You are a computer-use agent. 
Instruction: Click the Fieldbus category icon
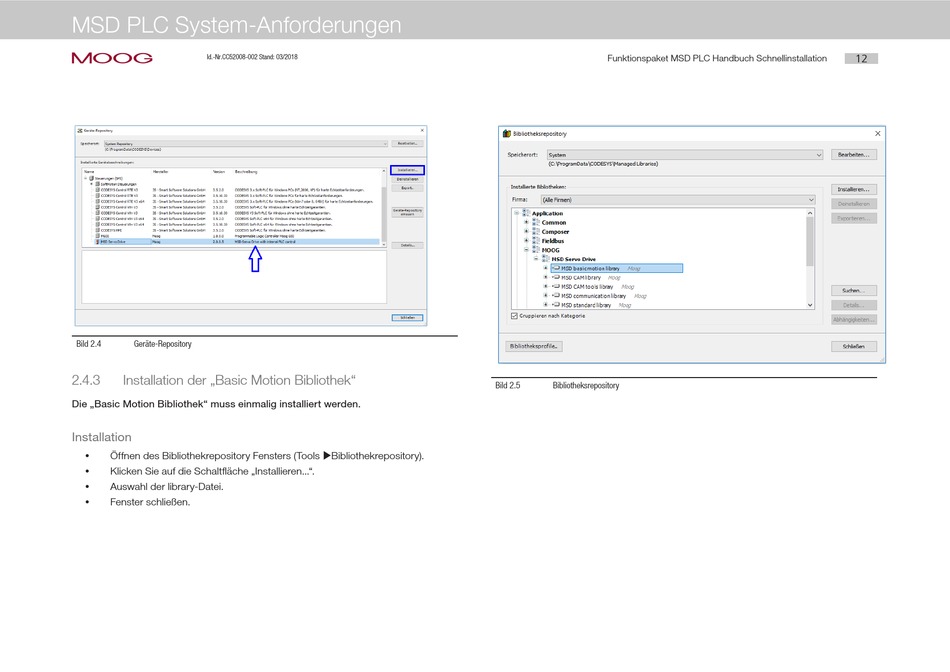pyautogui.click(x=536, y=241)
